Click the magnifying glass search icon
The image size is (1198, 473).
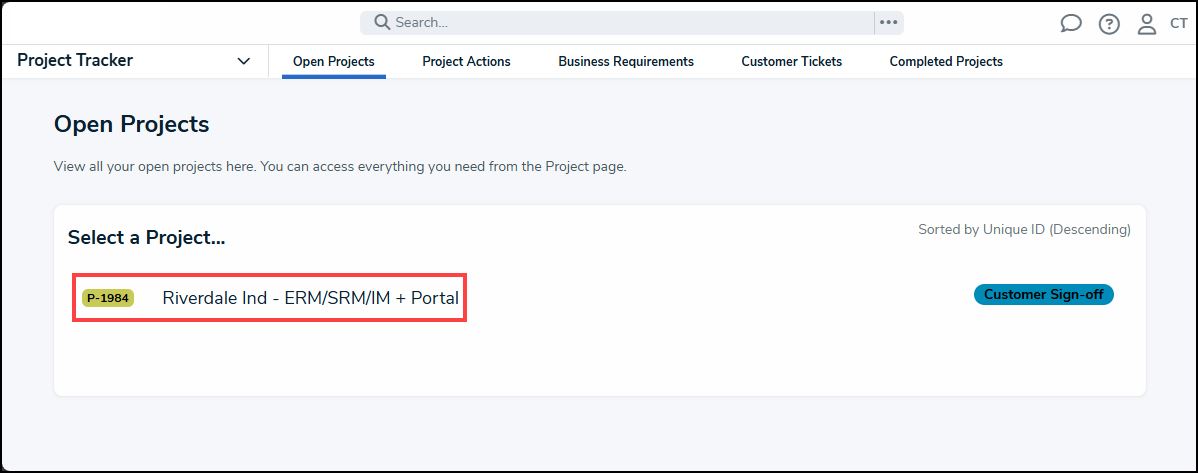click(x=382, y=22)
